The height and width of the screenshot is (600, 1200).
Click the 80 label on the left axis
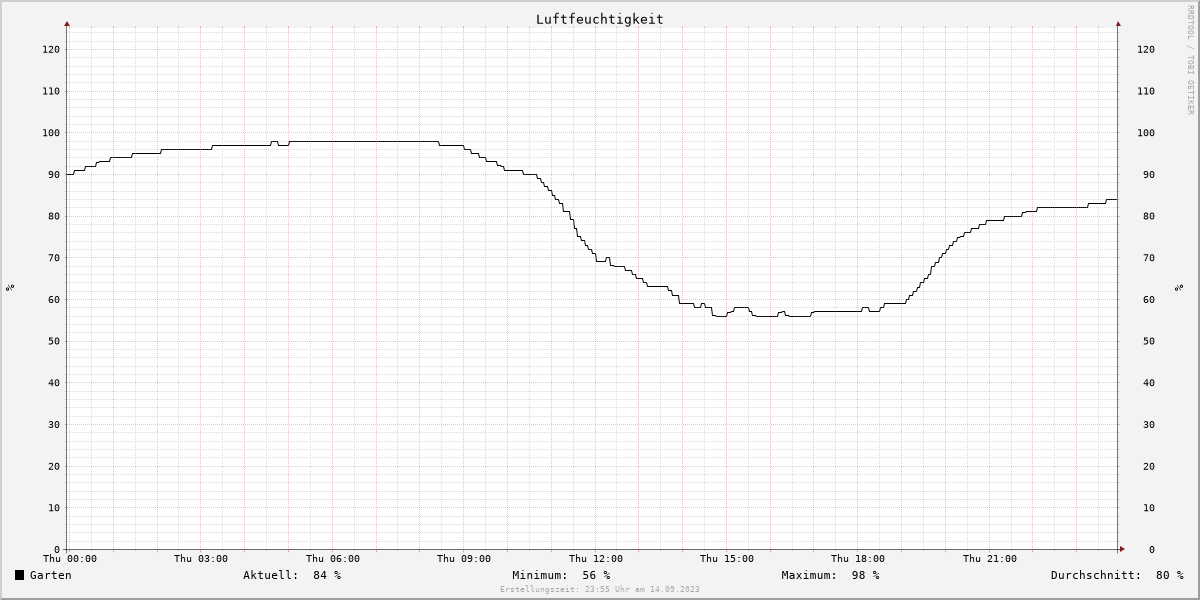[x=54, y=216]
